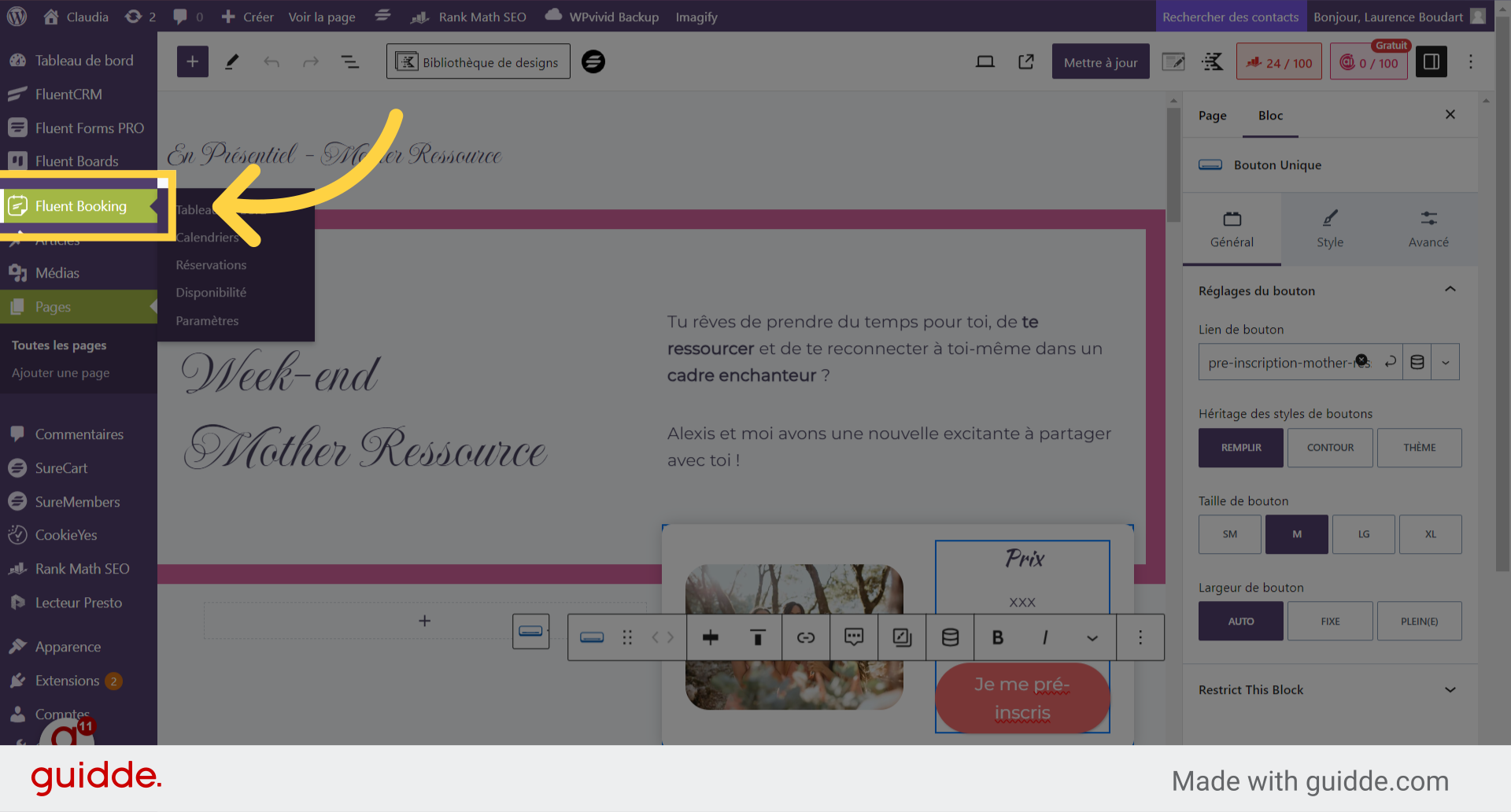Toggle bold formatting
The height and width of the screenshot is (812, 1511).
(x=997, y=637)
